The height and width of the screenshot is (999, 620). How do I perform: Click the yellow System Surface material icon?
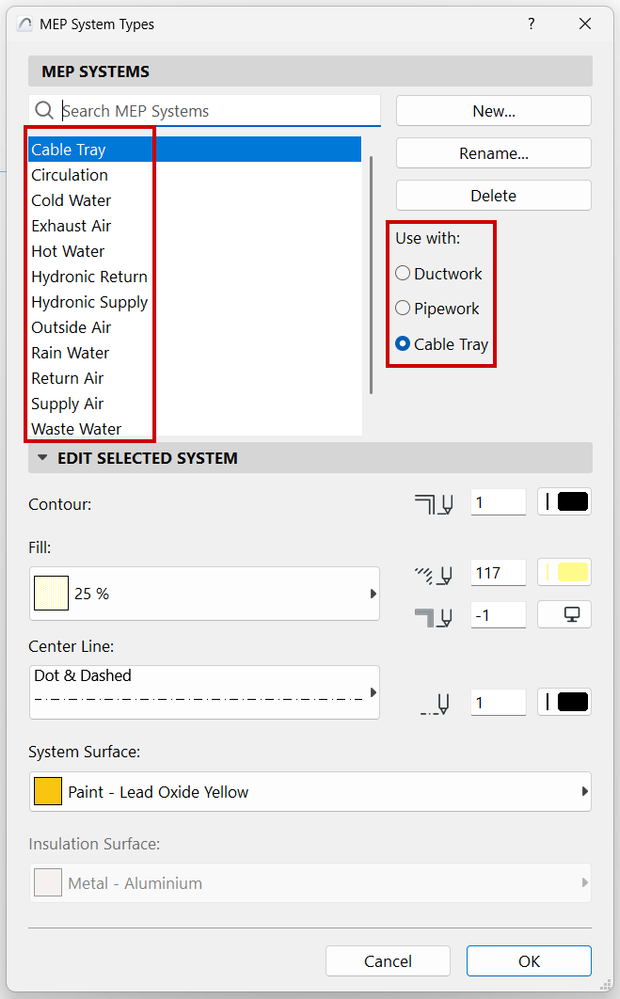[48, 792]
